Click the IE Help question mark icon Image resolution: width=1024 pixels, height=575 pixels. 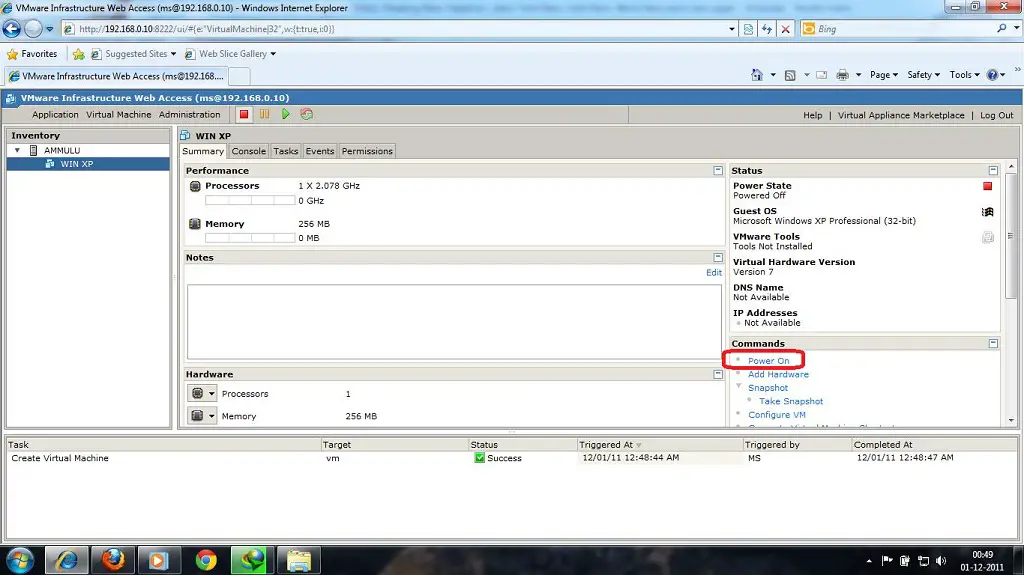pyautogui.click(x=992, y=75)
